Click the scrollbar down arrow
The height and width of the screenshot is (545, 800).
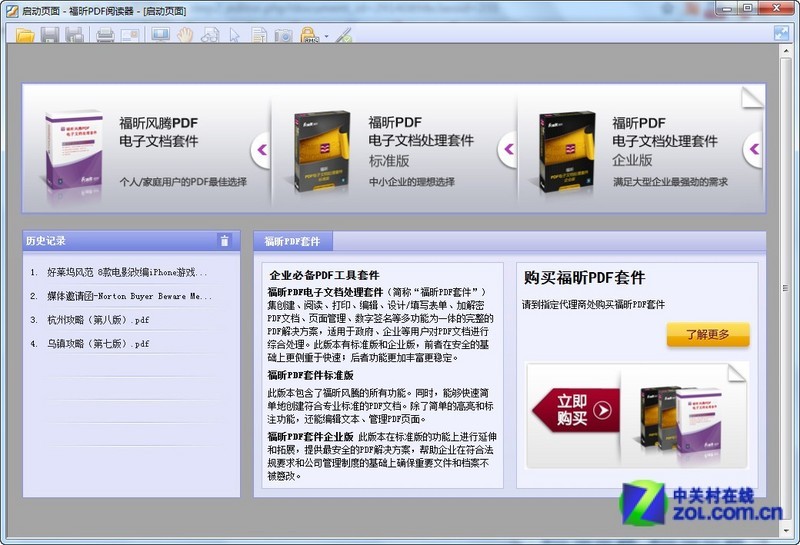point(785,531)
